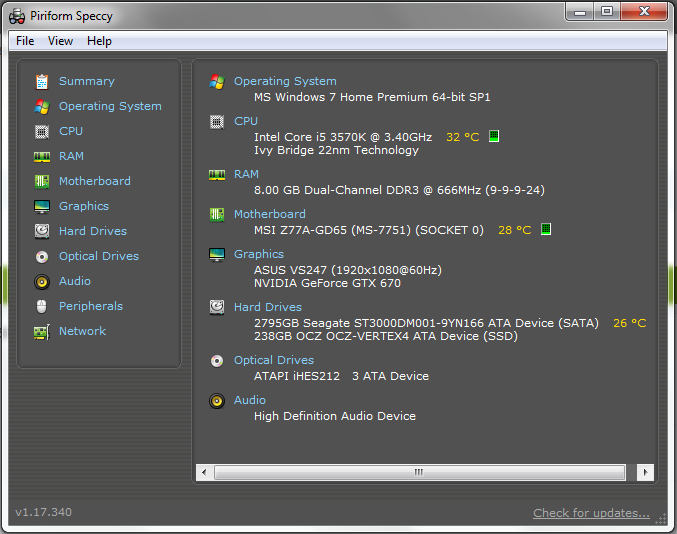Image resolution: width=677 pixels, height=534 pixels.
Task: Open the RAM section from sidebar
Action: click(x=71, y=156)
